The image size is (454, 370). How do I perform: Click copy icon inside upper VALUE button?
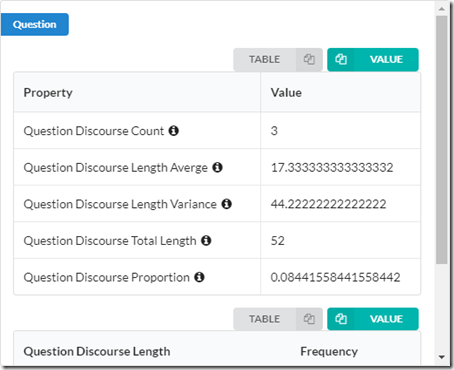[341, 59]
